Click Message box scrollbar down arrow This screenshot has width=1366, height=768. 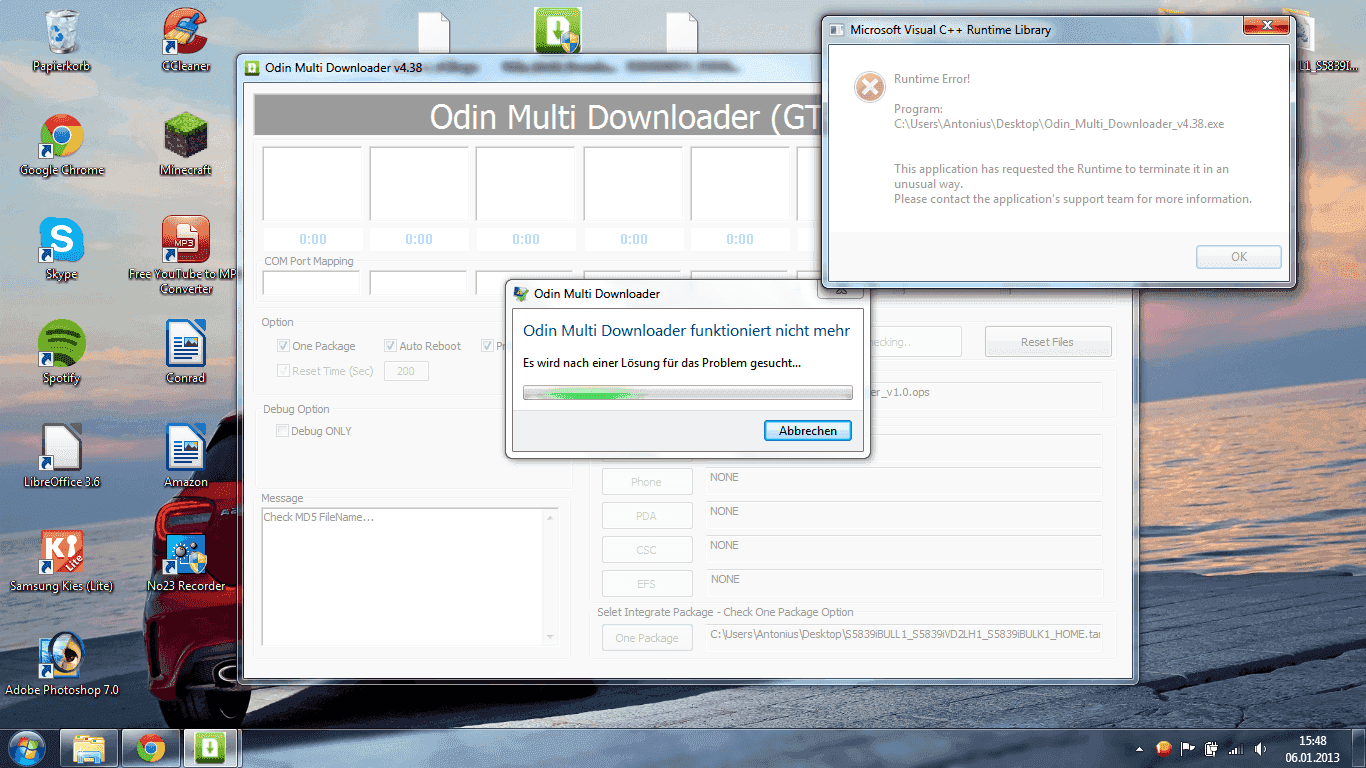point(551,638)
